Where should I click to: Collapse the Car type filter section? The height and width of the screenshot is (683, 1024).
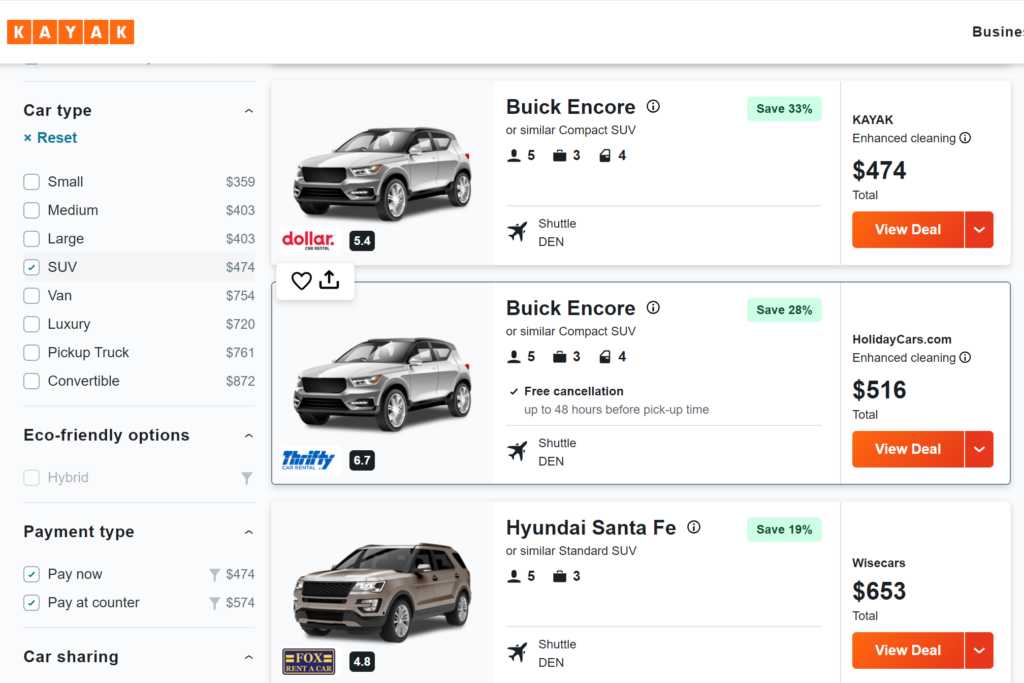pos(249,111)
